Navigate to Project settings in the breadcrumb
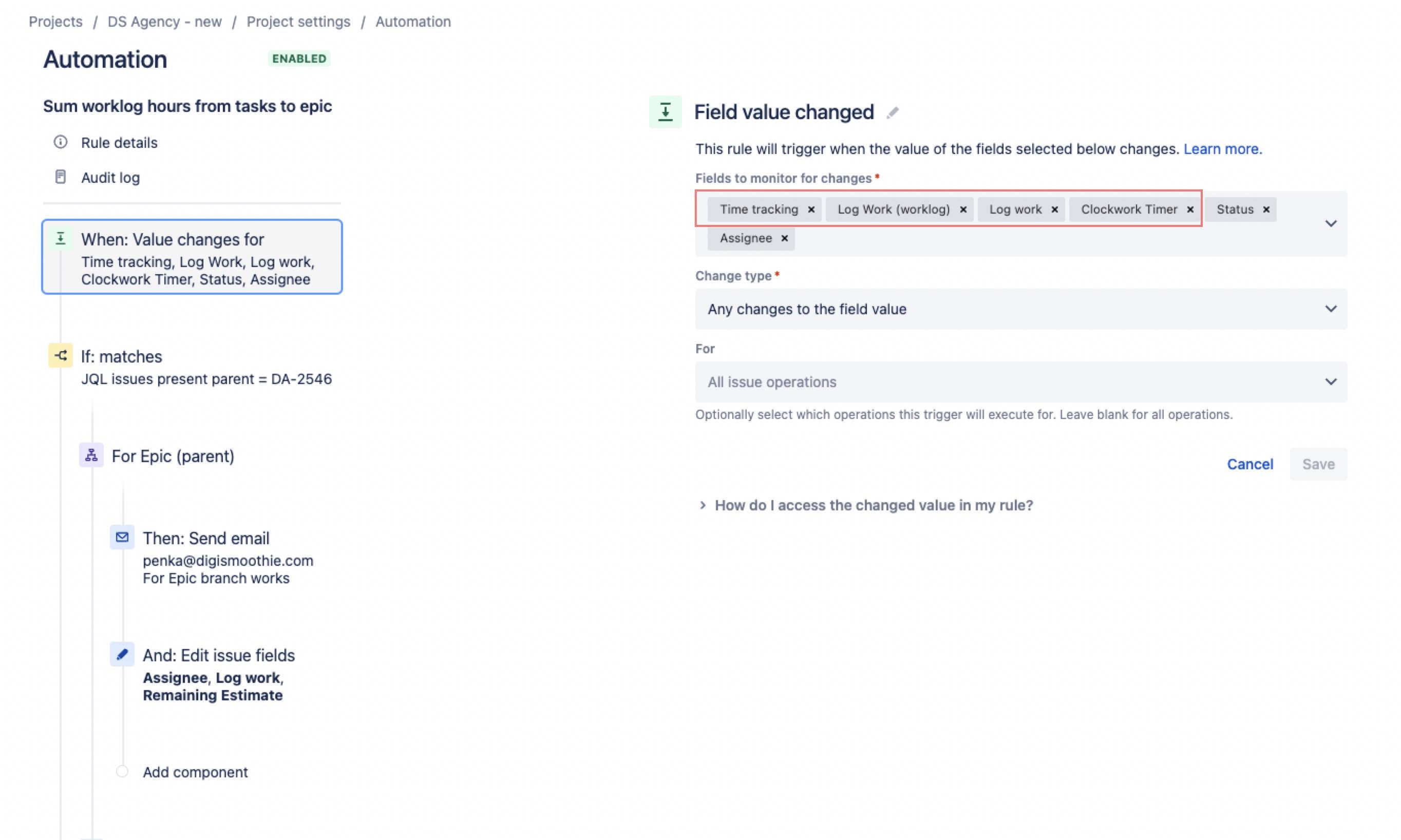This screenshot has width=1401, height=840. (x=298, y=22)
